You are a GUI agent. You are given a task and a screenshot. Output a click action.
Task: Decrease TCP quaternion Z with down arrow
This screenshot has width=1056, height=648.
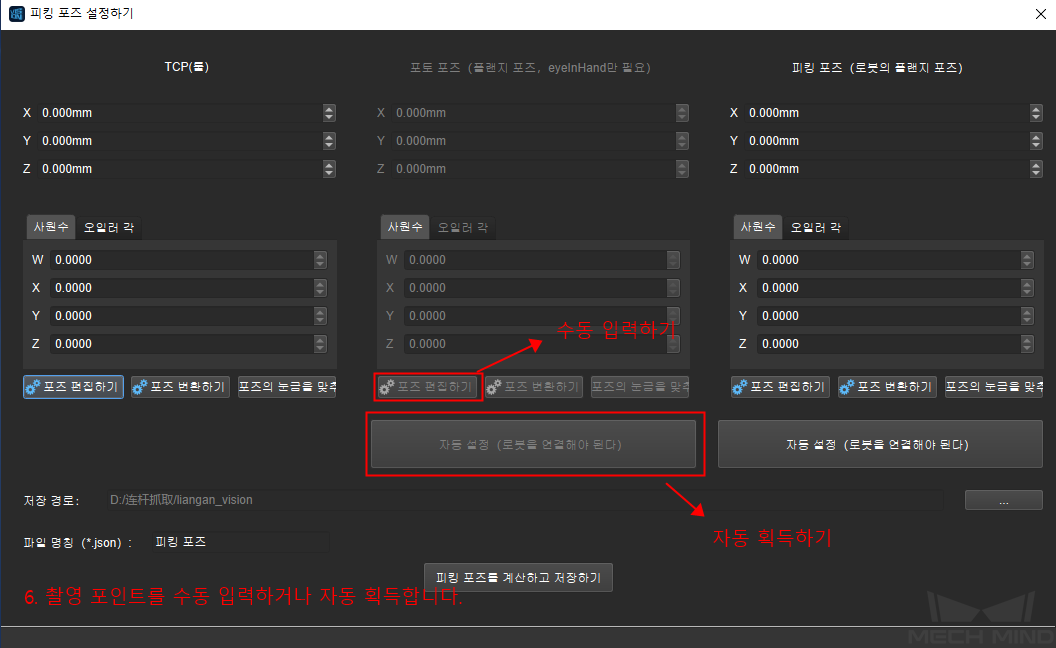pos(320,348)
